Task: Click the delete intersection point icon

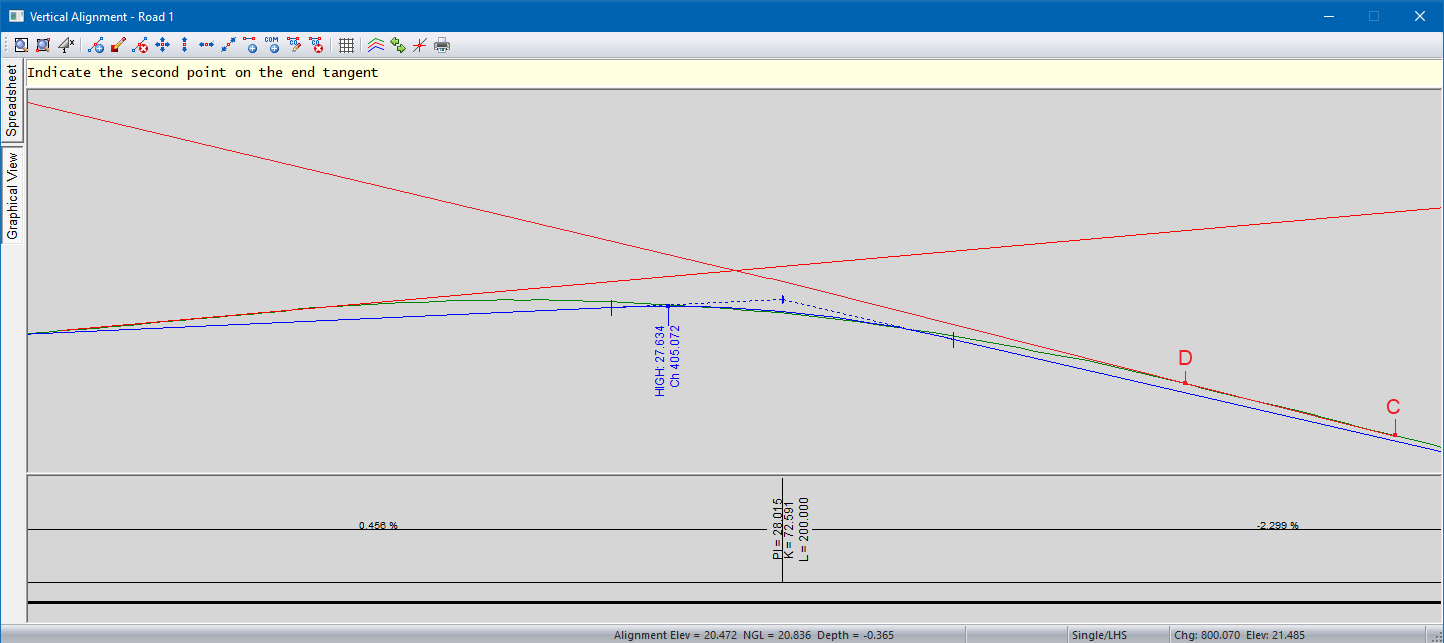Action: pos(140,45)
